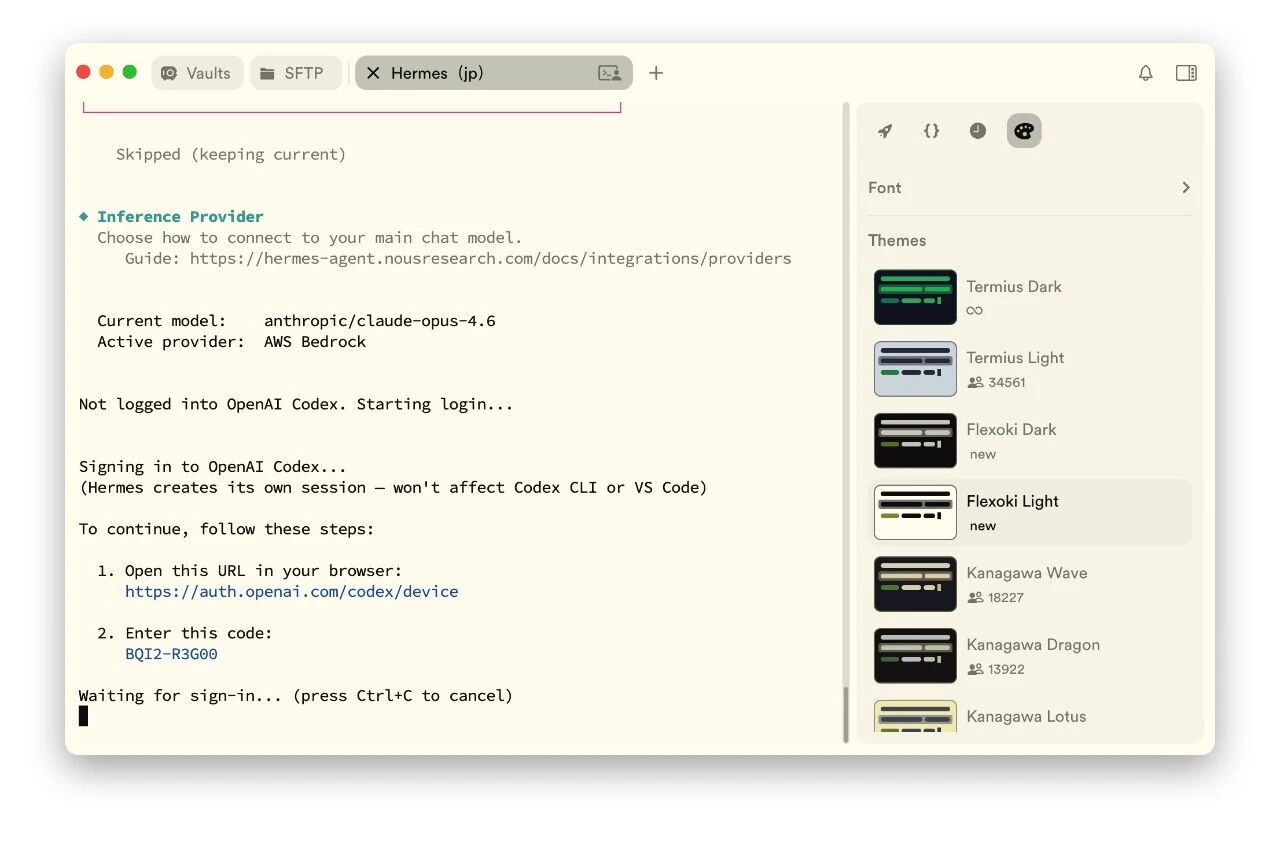
Task: Click the rocket icon in the side panel
Action: coord(885,131)
